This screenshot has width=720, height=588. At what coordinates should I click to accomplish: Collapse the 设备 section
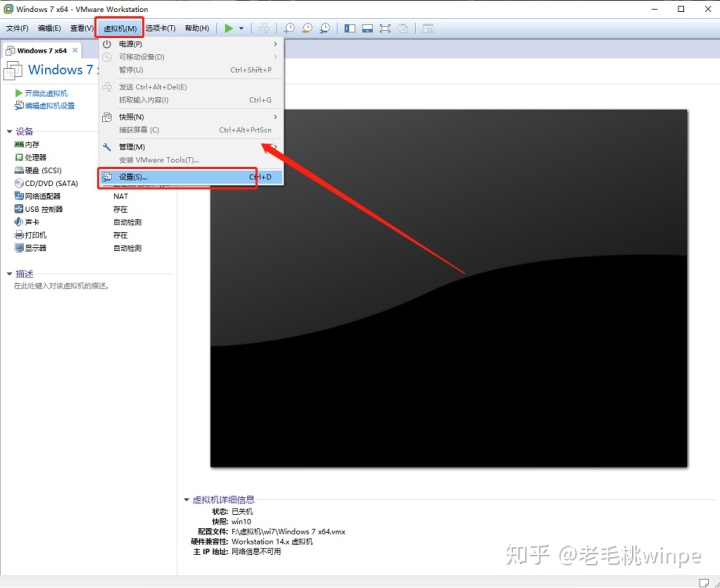point(10,132)
